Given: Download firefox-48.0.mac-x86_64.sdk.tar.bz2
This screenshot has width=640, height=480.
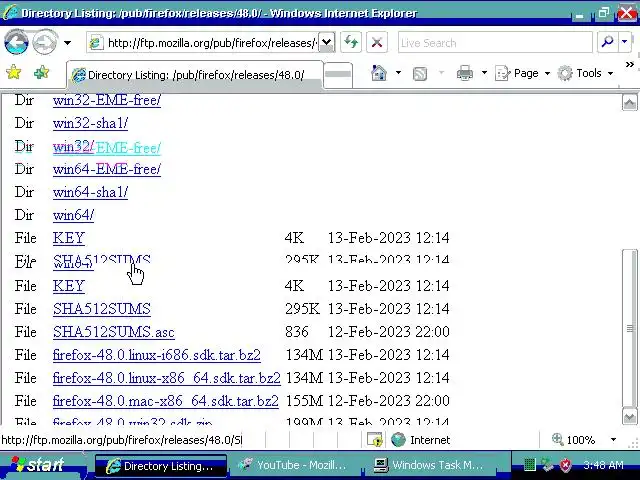Looking at the screenshot, I should pyautogui.click(x=166, y=401).
